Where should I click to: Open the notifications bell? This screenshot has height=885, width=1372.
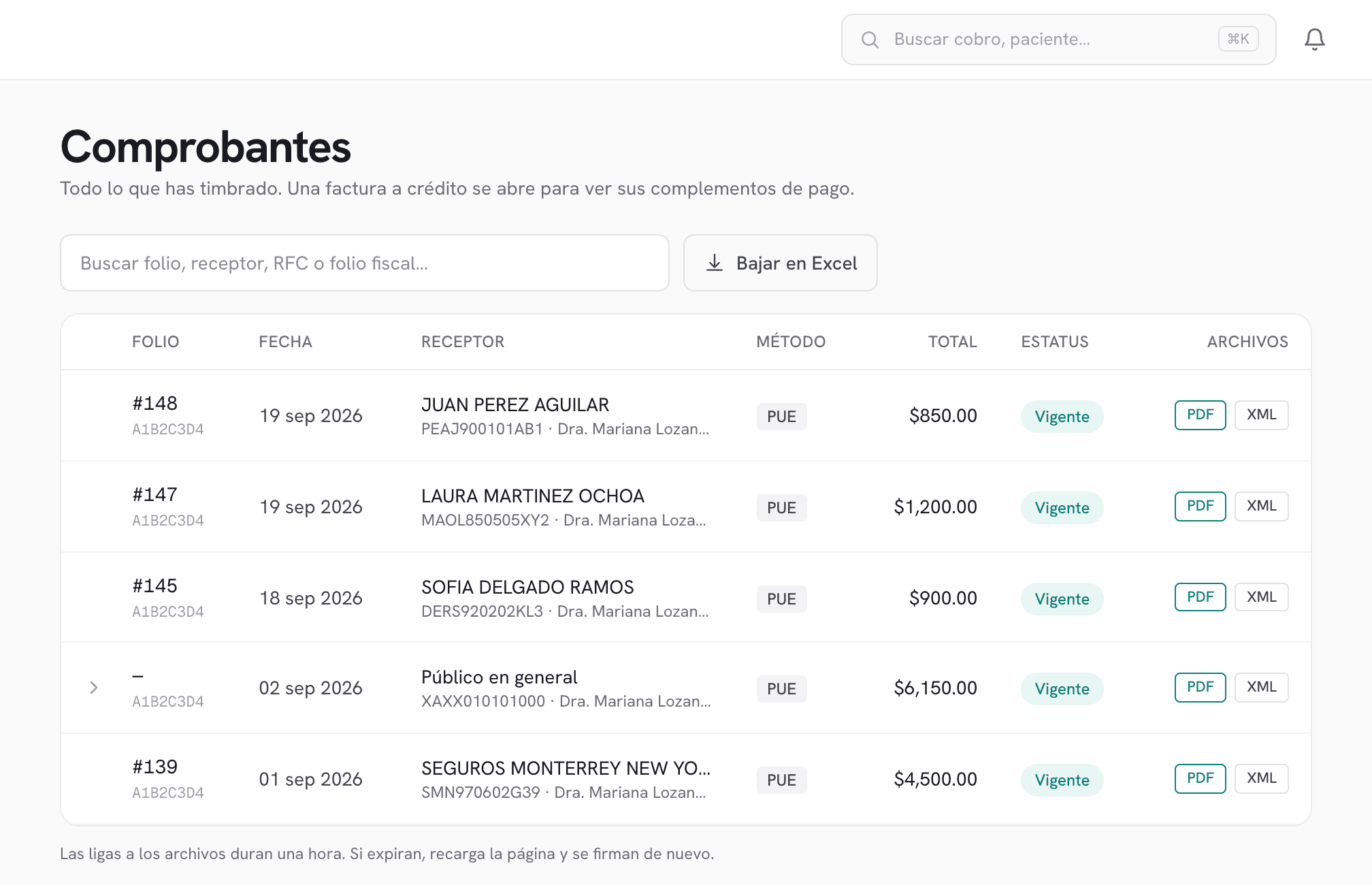[1314, 39]
